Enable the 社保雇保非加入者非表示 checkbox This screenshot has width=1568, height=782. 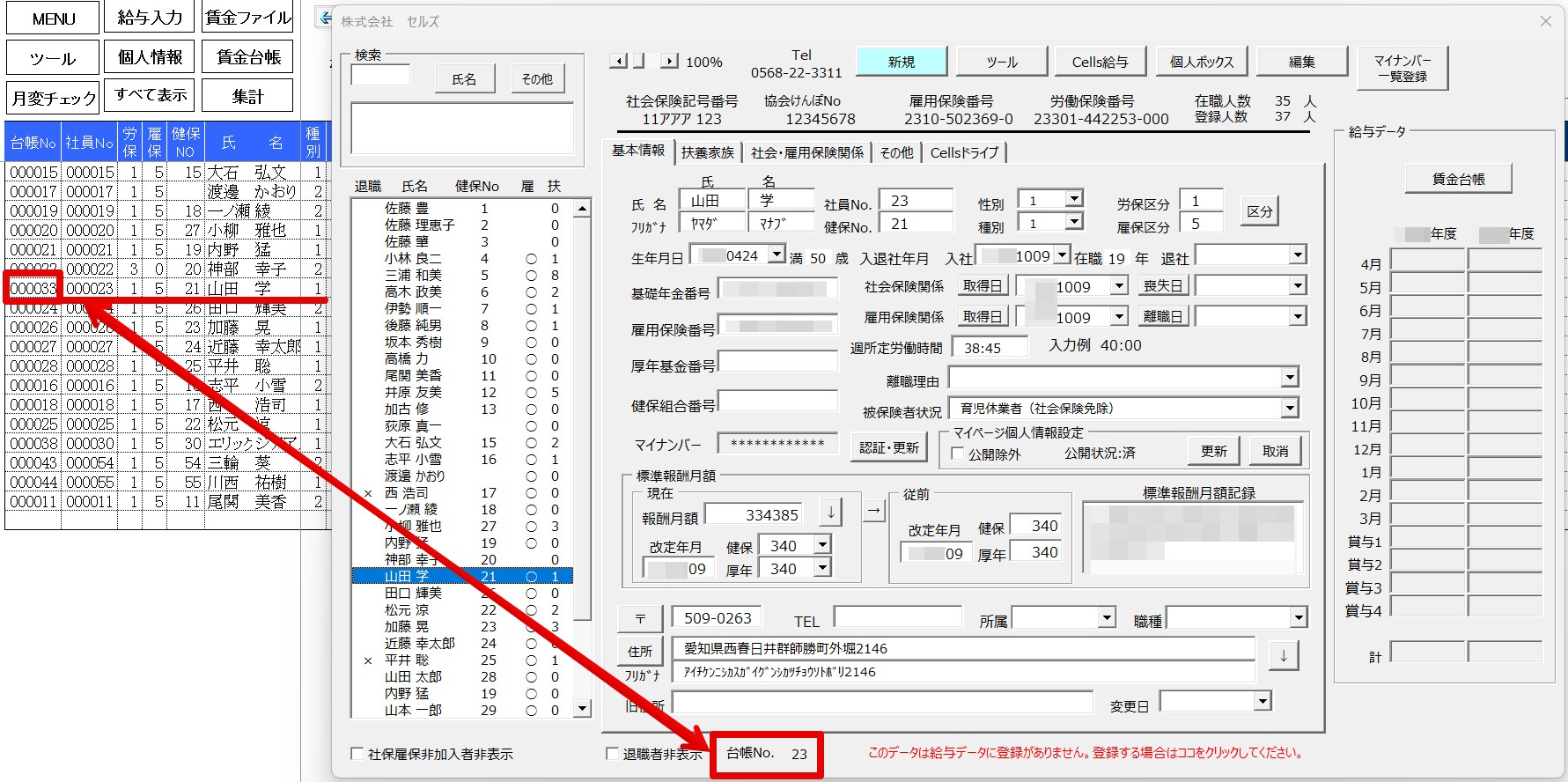pos(357,754)
